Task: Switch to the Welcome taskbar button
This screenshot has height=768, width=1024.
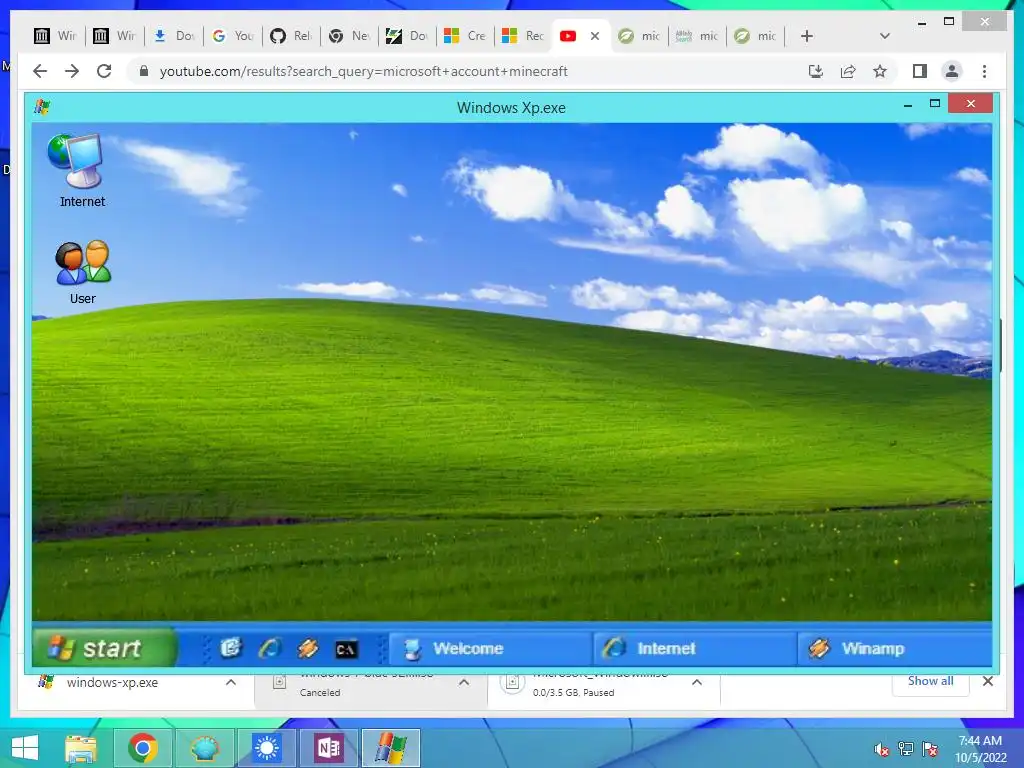Action: [490, 648]
